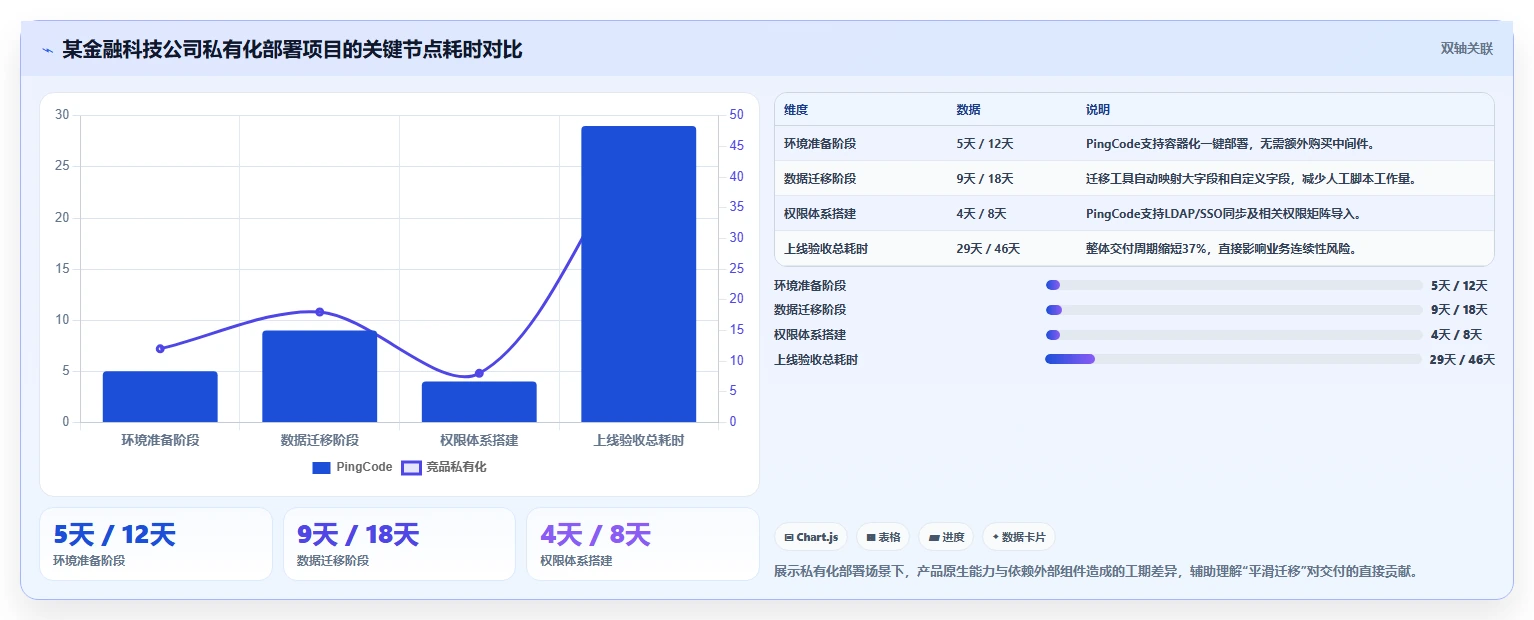Click the description about 整体交付周期缩短37%
This screenshot has height=620, width=1534.
point(1221,249)
